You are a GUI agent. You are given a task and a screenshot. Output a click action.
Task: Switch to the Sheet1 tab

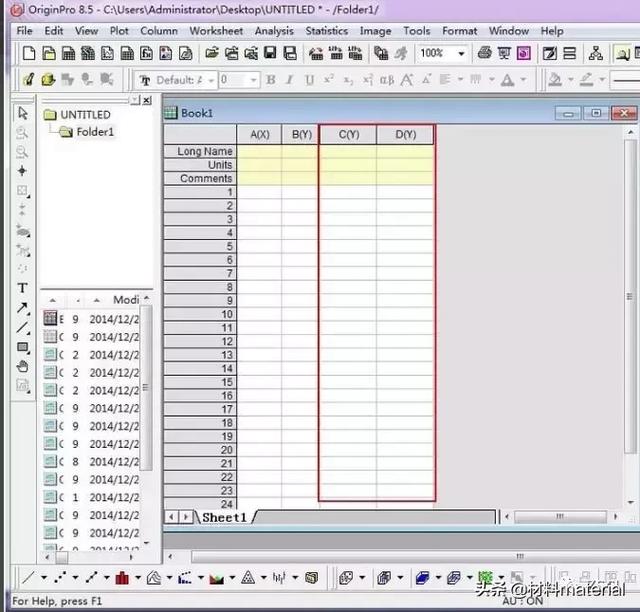[224, 517]
